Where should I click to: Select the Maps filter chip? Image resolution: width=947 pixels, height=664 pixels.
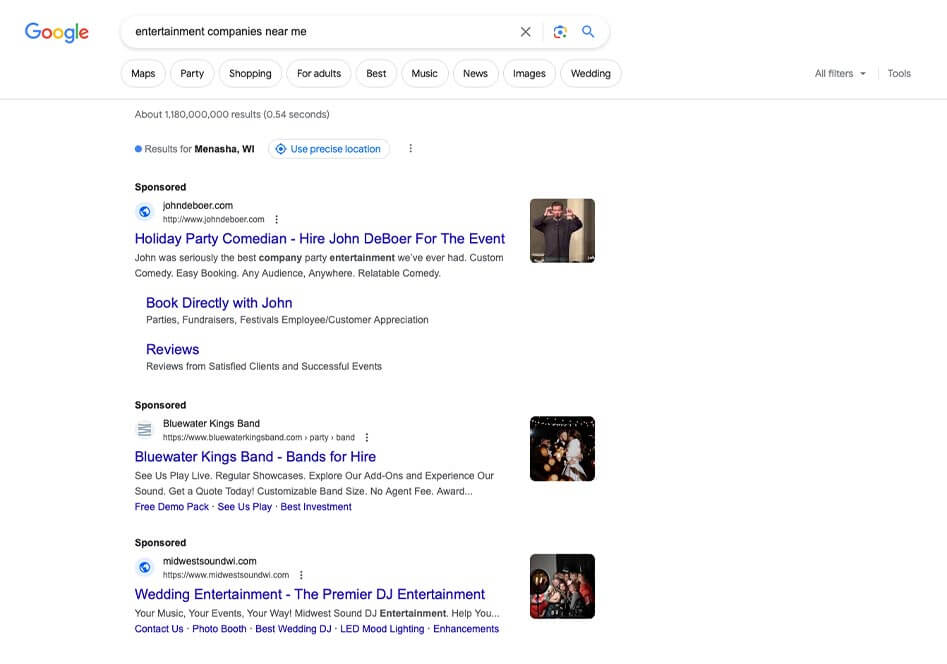[143, 74]
